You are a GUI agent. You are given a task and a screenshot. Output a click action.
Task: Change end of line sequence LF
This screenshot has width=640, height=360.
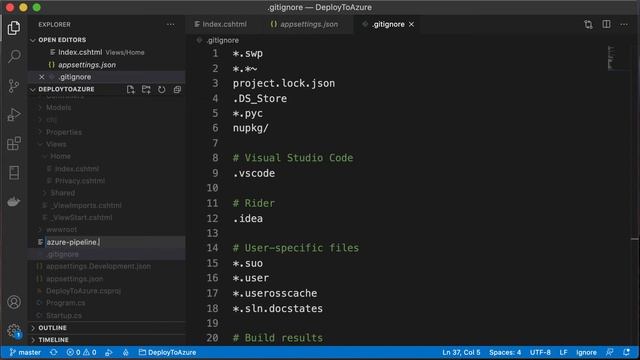click(563, 352)
